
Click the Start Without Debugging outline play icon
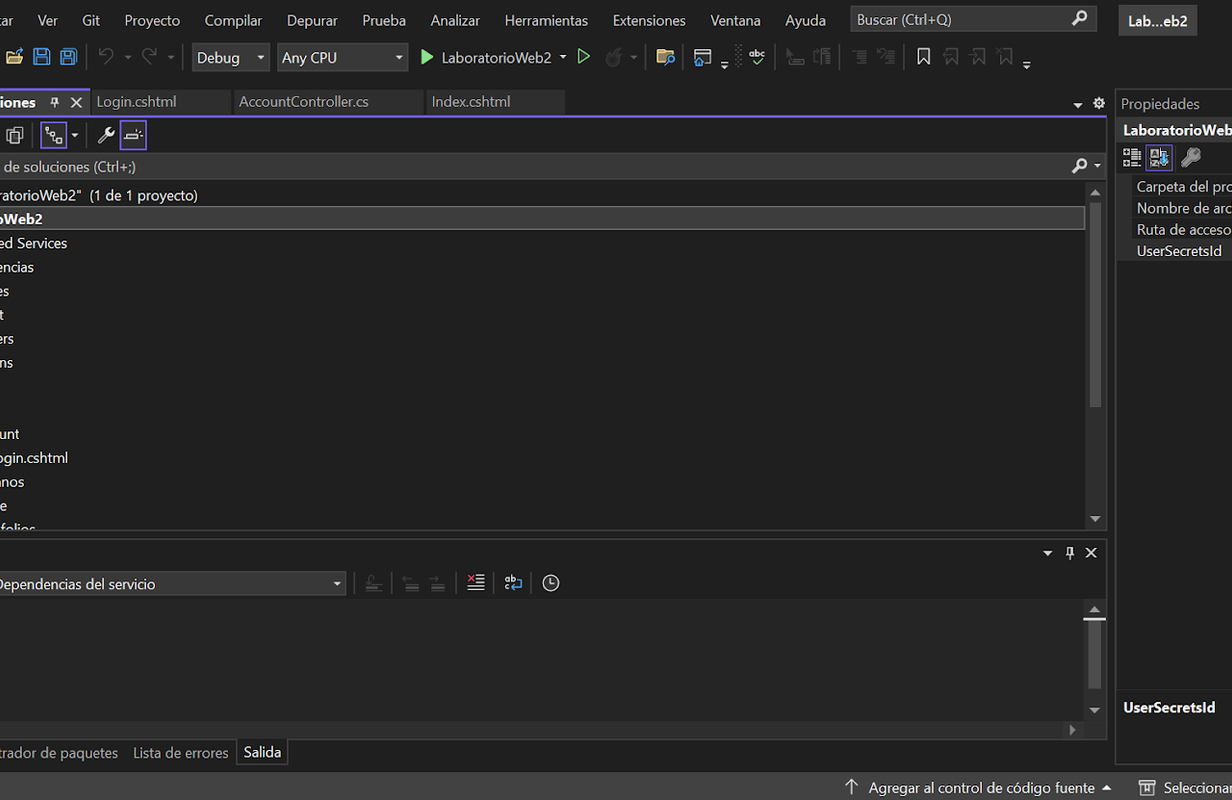[584, 57]
